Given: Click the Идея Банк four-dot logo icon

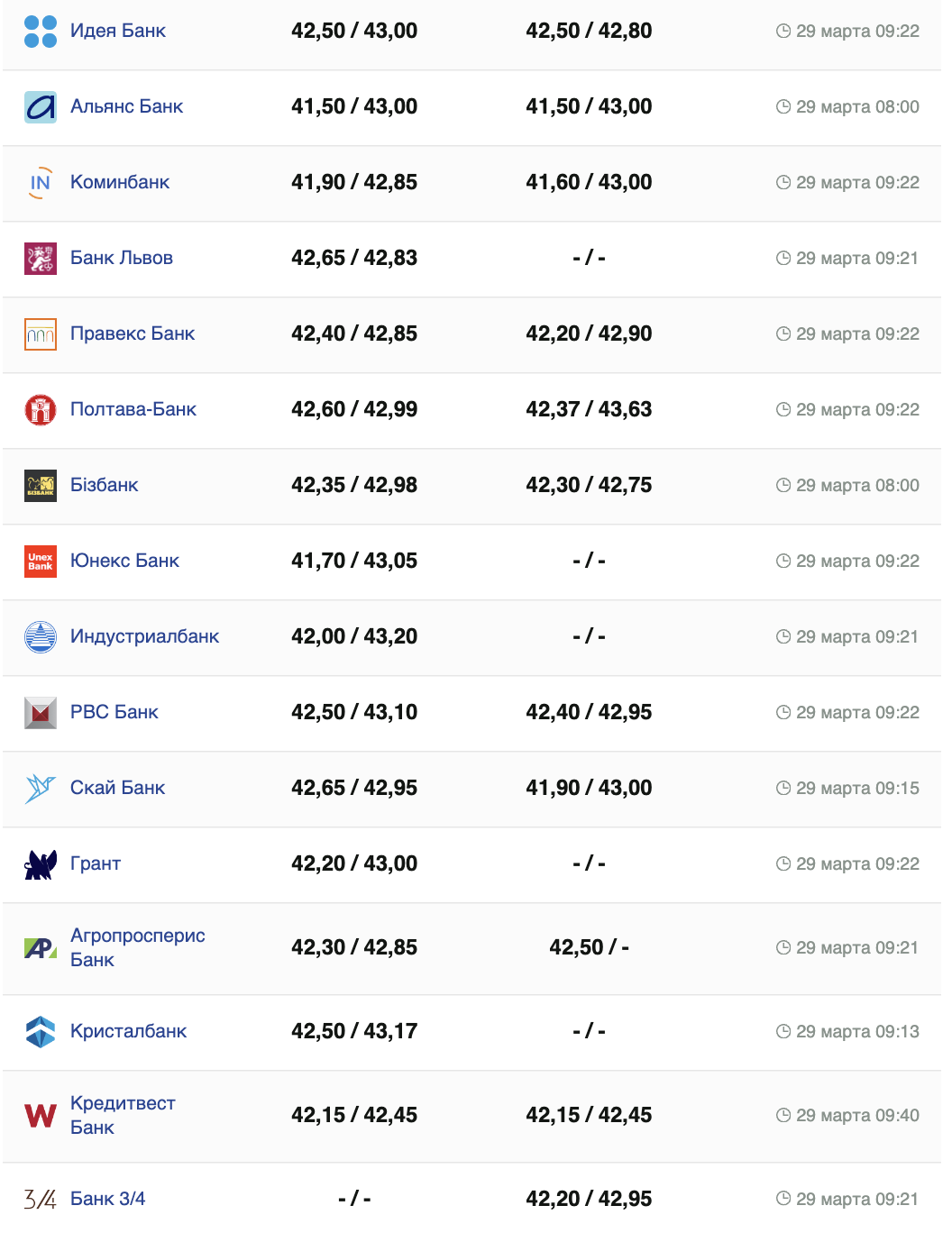Looking at the screenshot, I should pyautogui.click(x=41, y=32).
